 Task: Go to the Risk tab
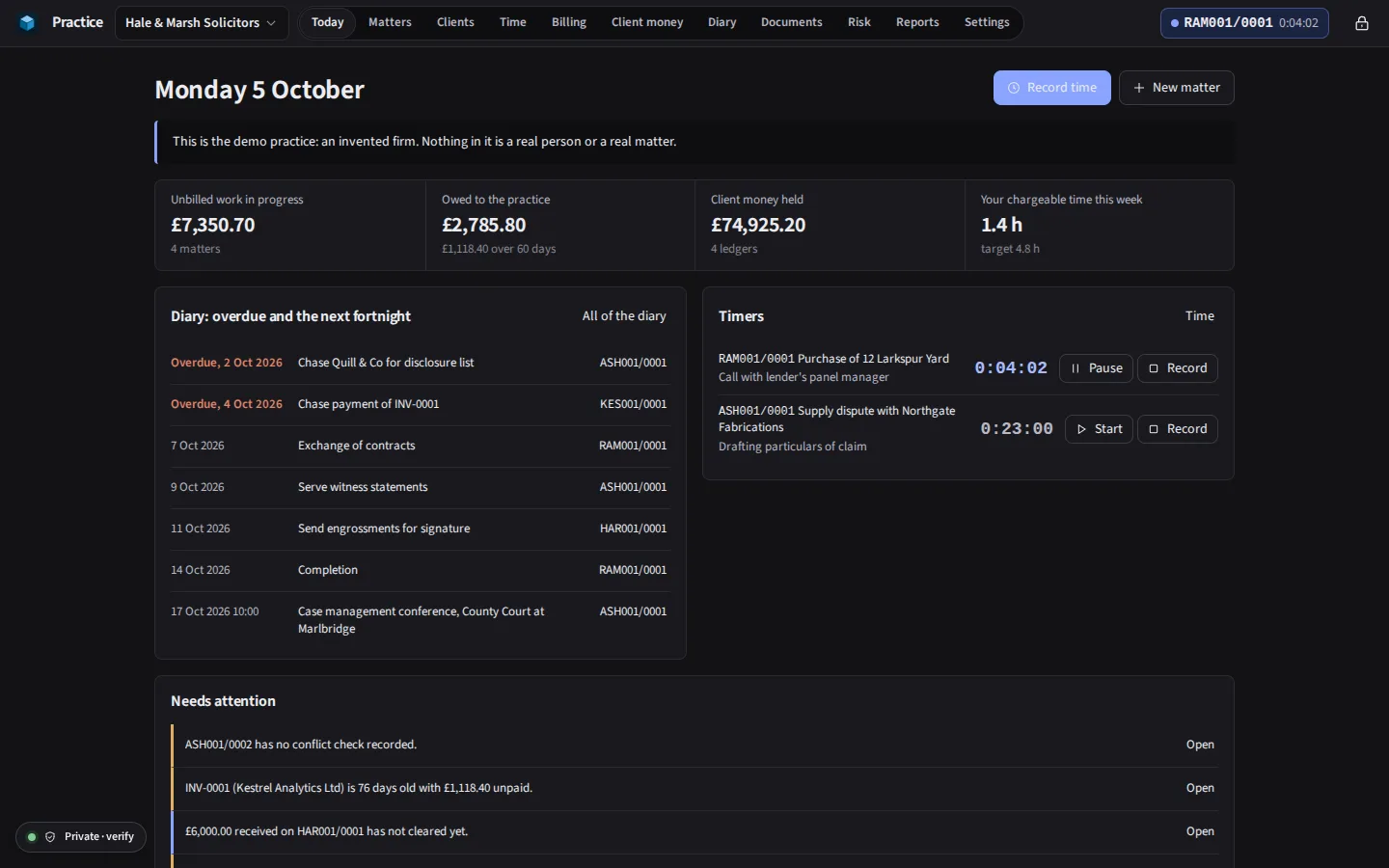point(859,22)
